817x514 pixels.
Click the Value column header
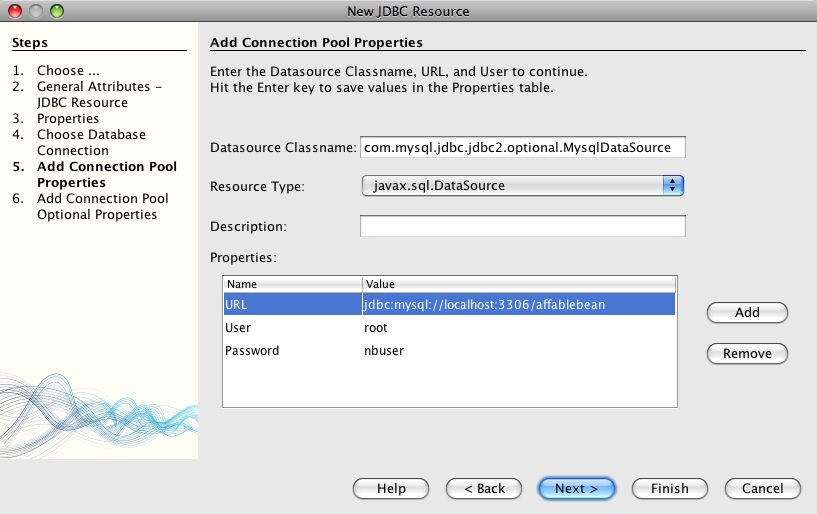tap(519, 284)
